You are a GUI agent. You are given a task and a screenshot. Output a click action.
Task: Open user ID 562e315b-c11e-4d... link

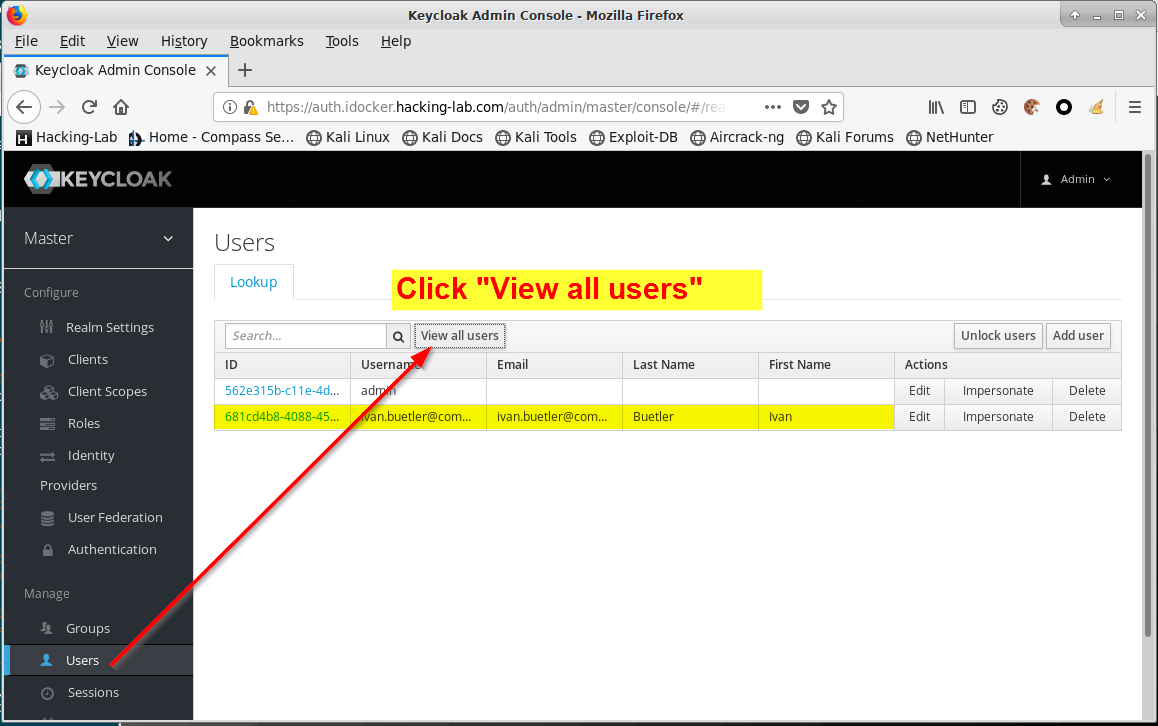coord(282,391)
